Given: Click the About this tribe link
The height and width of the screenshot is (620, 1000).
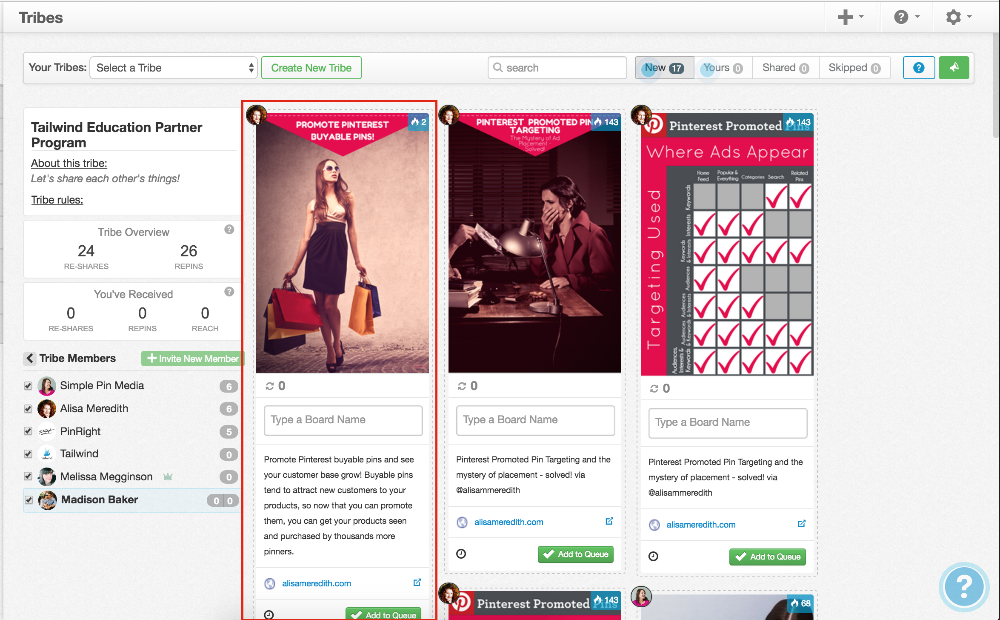Looking at the screenshot, I should tap(69, 163).
